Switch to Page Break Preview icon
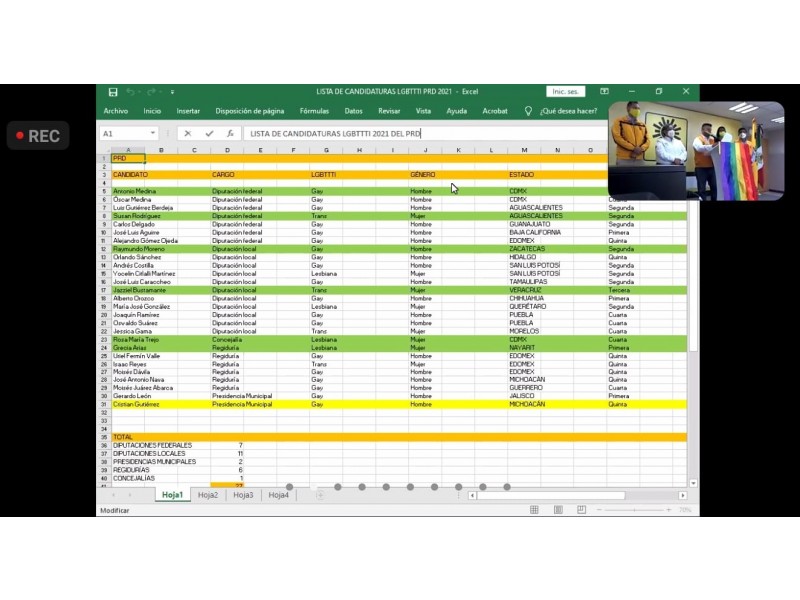 pos(582,510)
